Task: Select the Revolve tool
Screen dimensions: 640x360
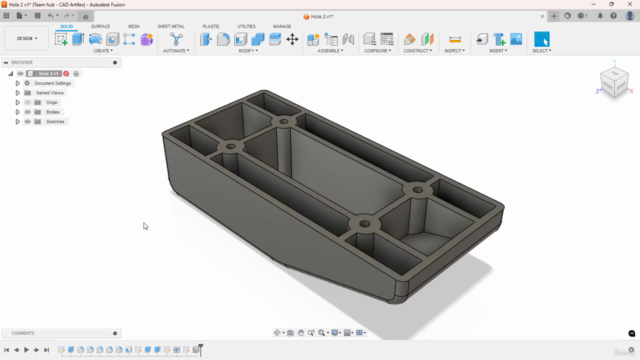Action: [x=95, y=39]
